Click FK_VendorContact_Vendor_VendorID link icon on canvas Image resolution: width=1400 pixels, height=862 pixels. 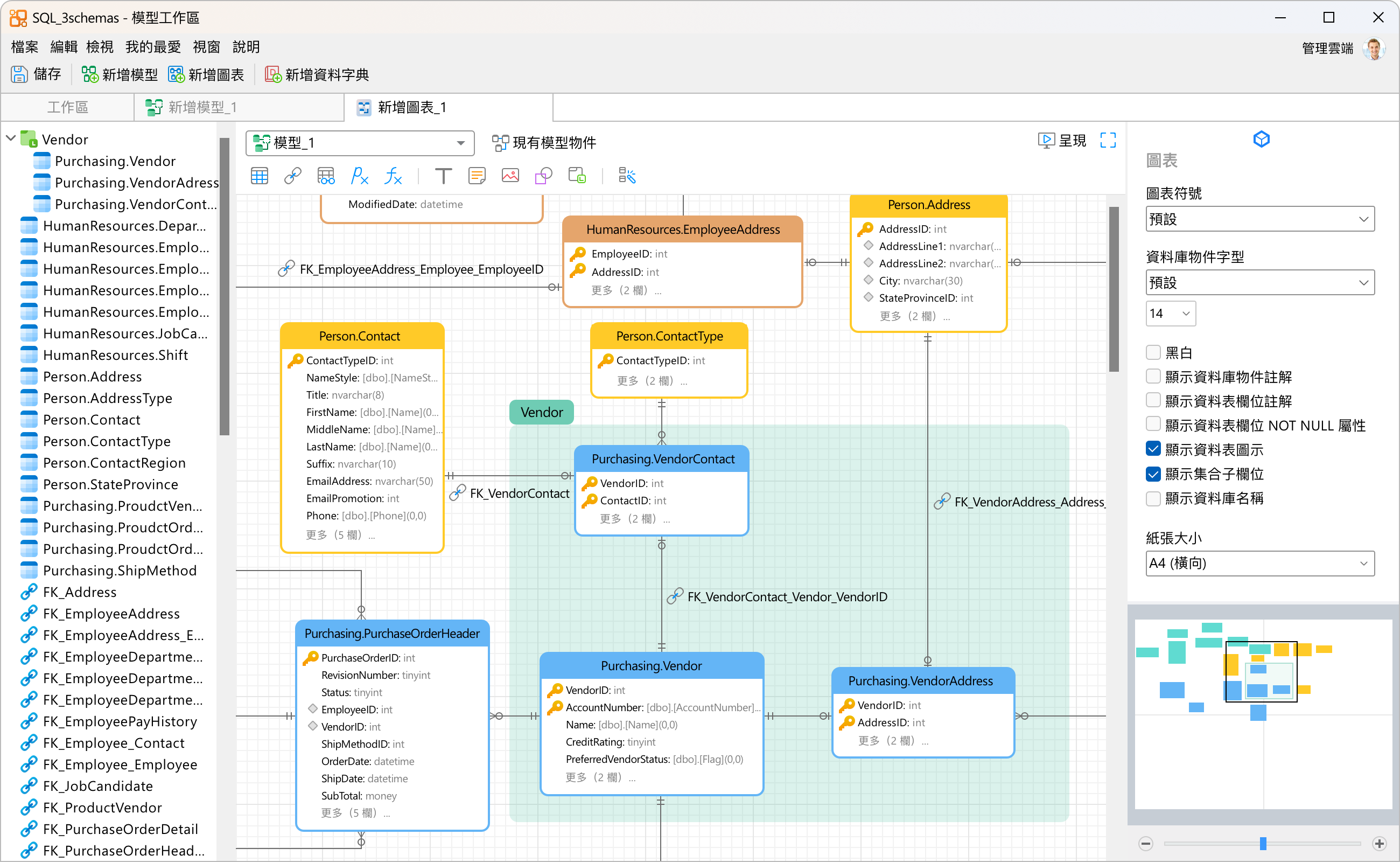[675, 596]
